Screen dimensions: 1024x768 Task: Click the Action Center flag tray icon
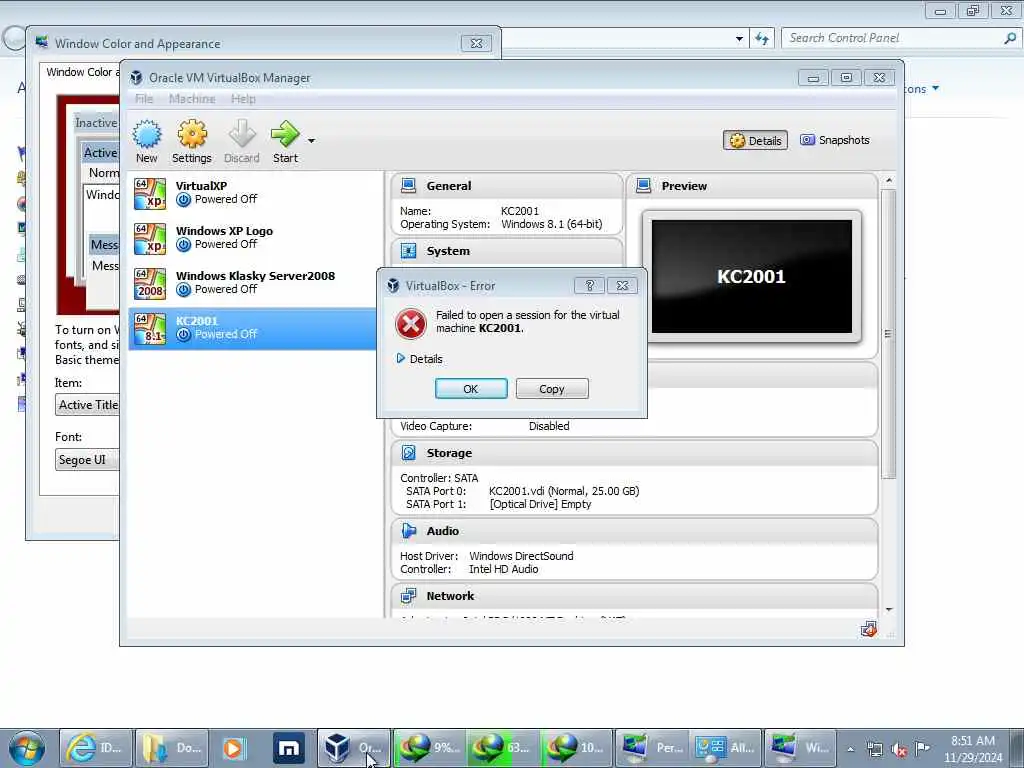922,748
